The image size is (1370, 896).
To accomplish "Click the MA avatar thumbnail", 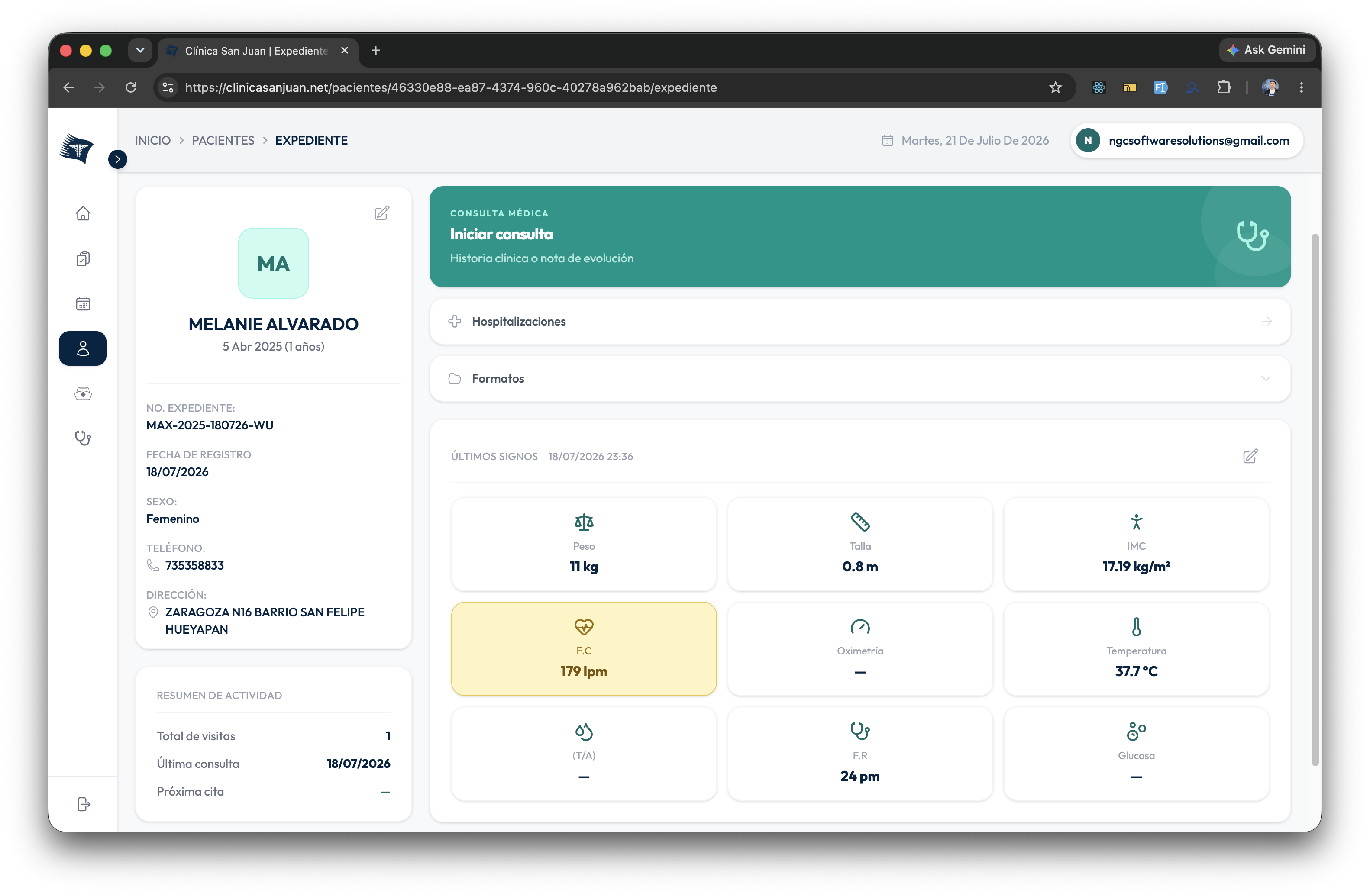I will [273, 263].
